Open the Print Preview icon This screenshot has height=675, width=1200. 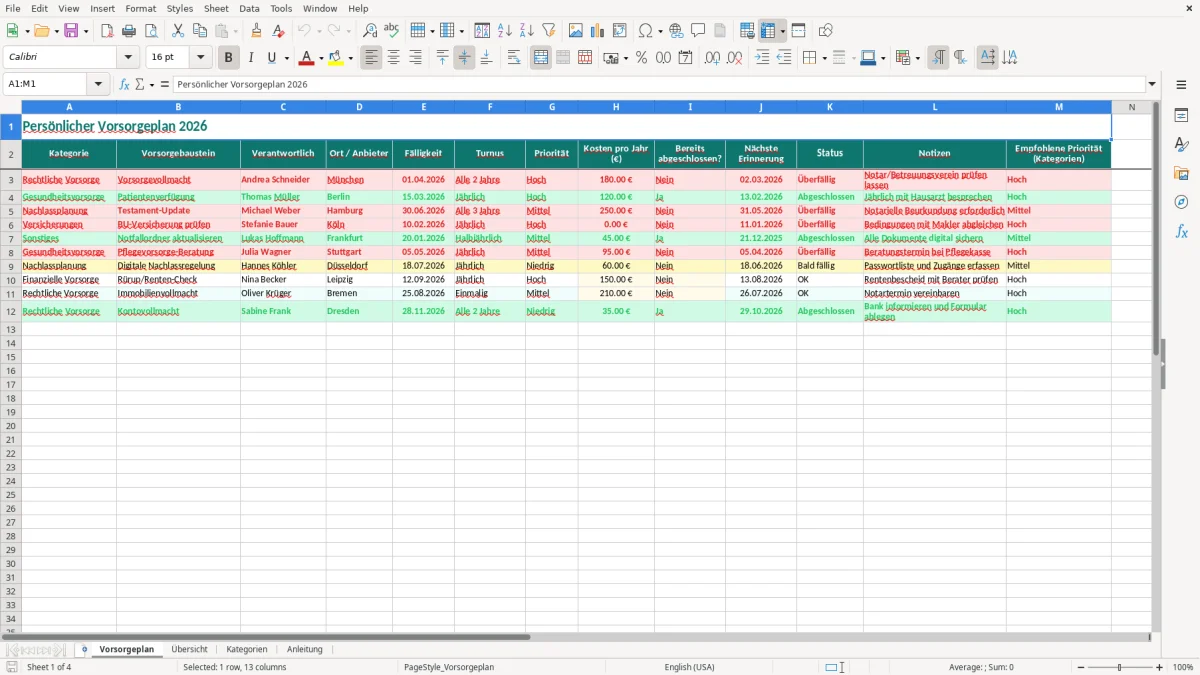coord(151,31)
